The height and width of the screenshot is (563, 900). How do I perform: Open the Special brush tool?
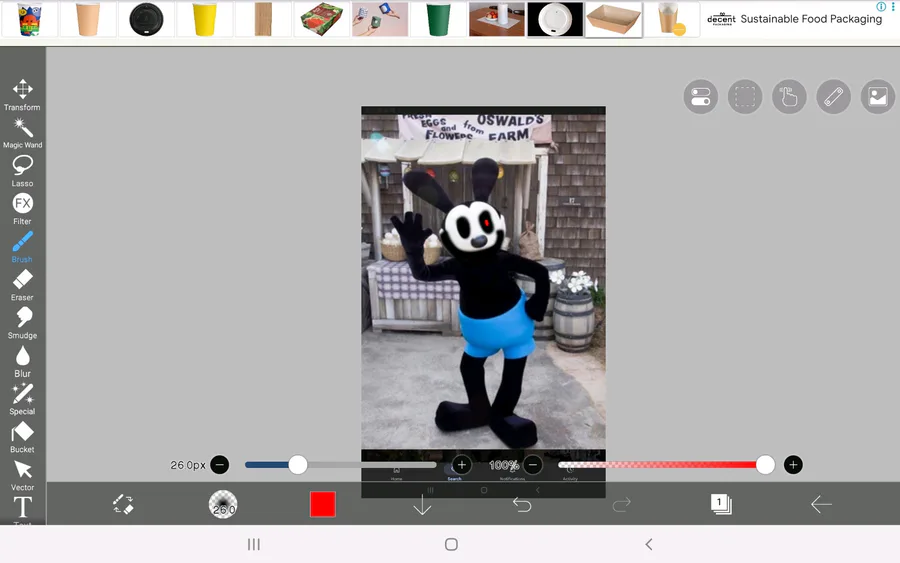click(22, 399)
